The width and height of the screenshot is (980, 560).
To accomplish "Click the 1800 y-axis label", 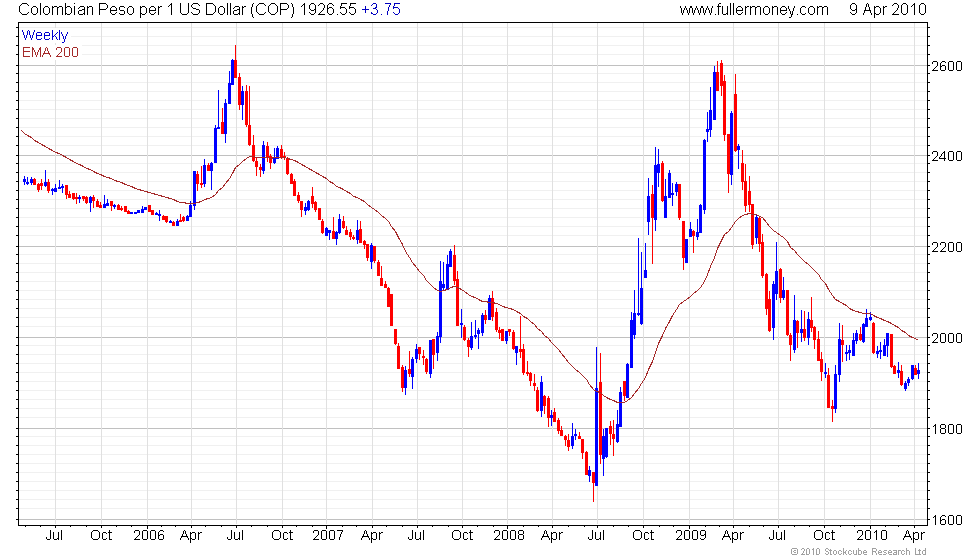I will pyautogui.click(x=947, y=429).
